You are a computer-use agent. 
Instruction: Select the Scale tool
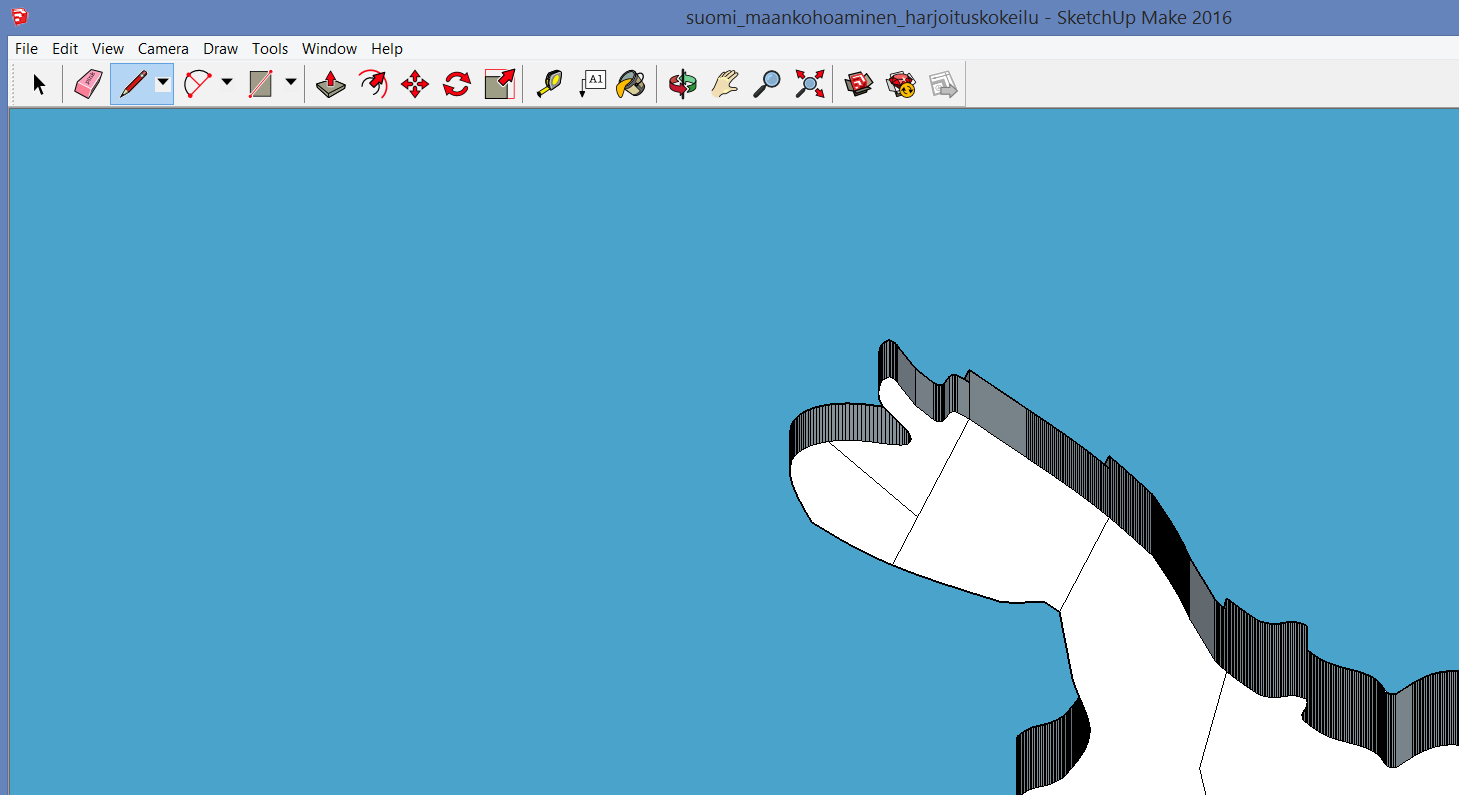(499, 84)
